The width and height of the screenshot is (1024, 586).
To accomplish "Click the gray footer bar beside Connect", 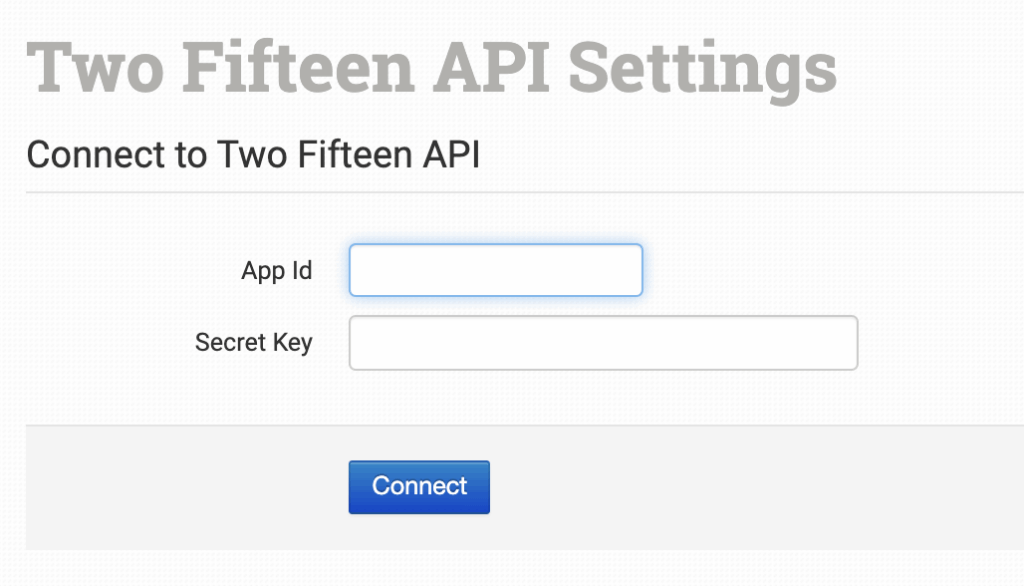I will (750, 487).
